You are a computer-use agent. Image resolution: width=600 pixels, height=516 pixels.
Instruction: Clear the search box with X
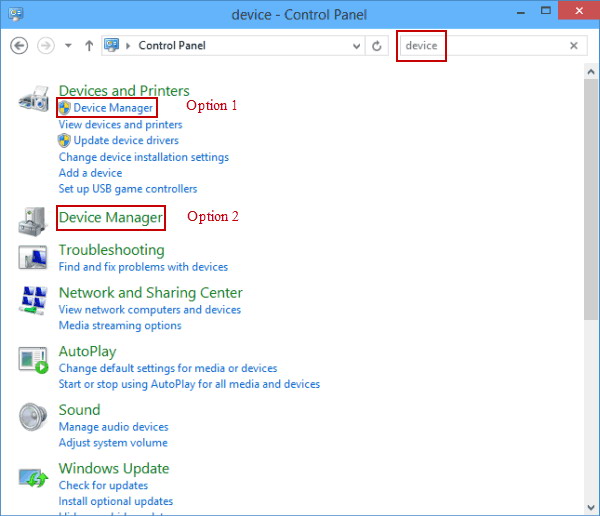coord(574,46)
